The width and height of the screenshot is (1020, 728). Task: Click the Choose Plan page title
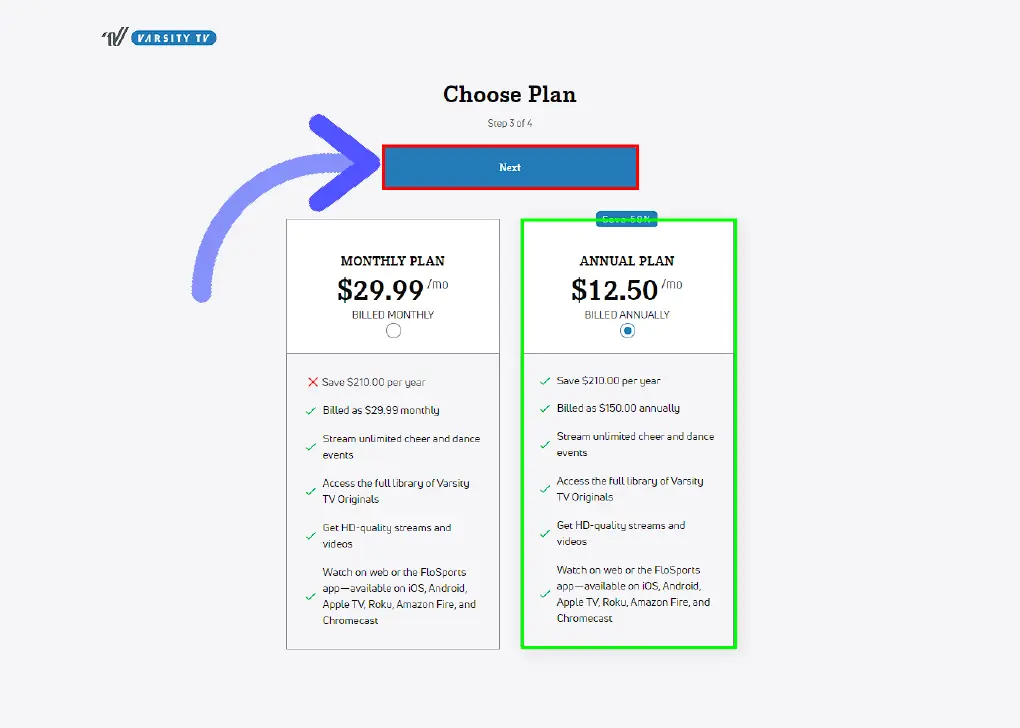click(510, 94)
